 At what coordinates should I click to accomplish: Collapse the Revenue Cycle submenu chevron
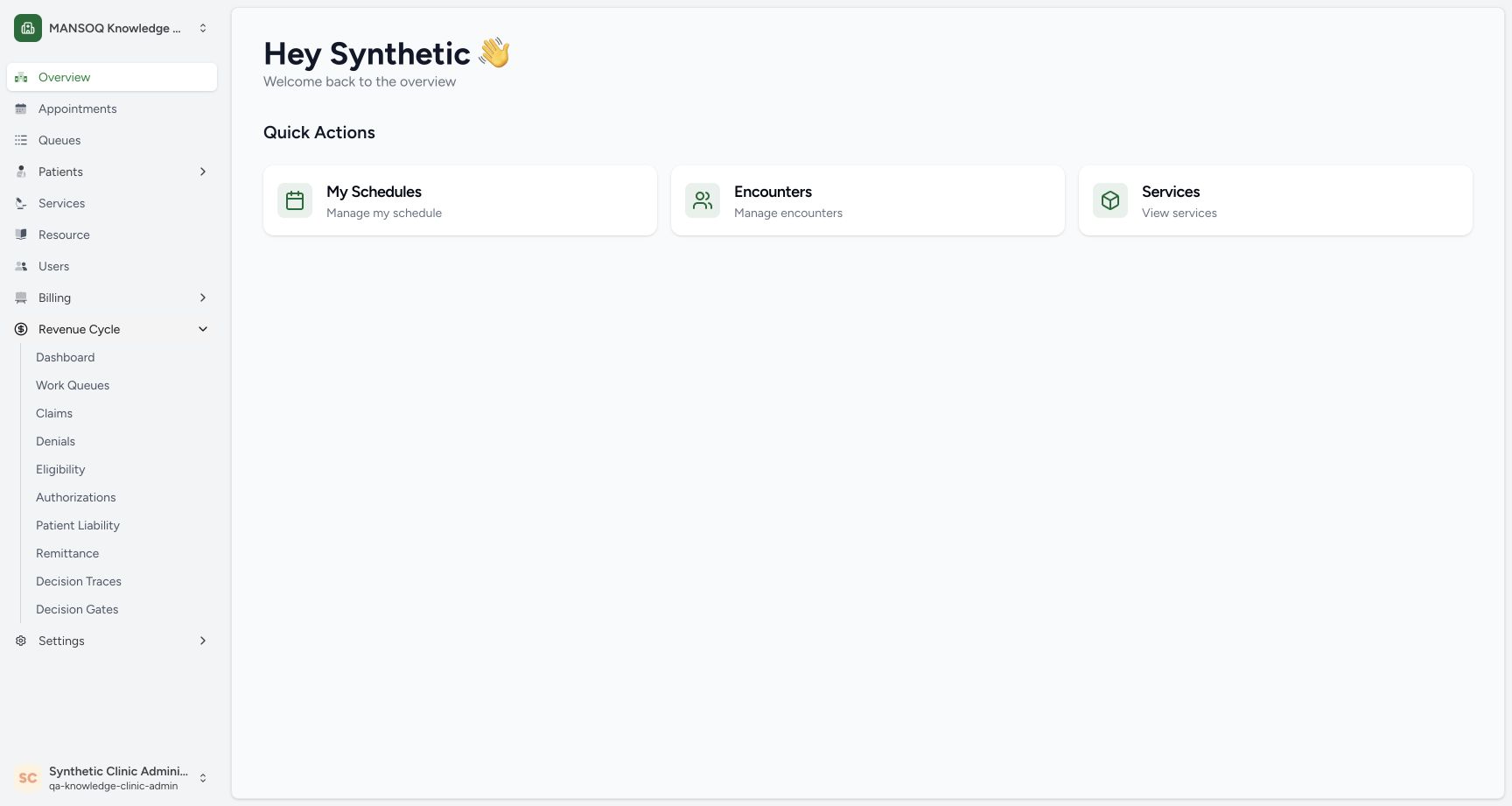(x=203, y=329)
